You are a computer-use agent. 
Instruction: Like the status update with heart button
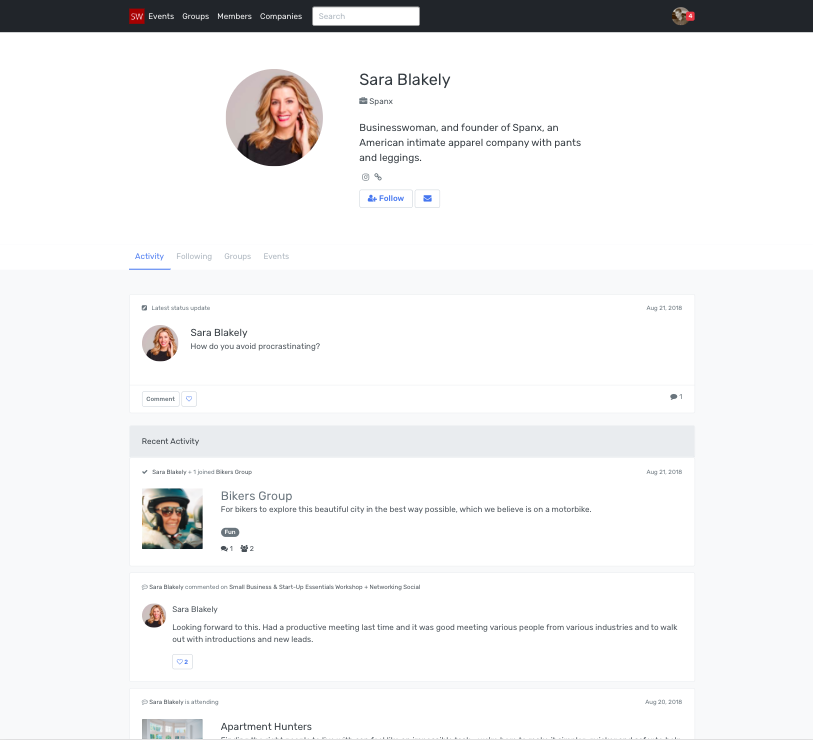pos(189,399)
